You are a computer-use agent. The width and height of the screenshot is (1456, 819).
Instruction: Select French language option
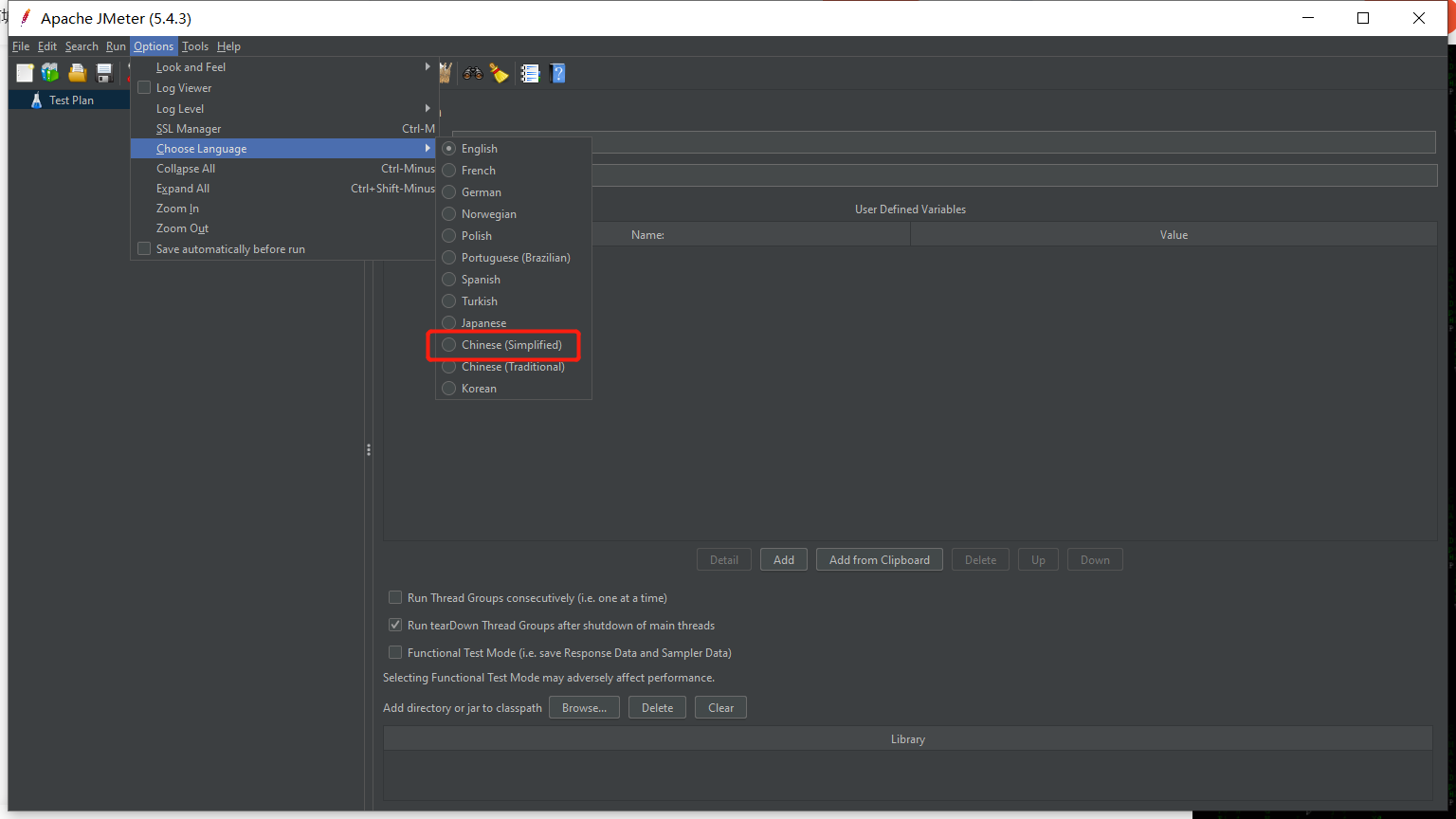(x=449, y=171)
